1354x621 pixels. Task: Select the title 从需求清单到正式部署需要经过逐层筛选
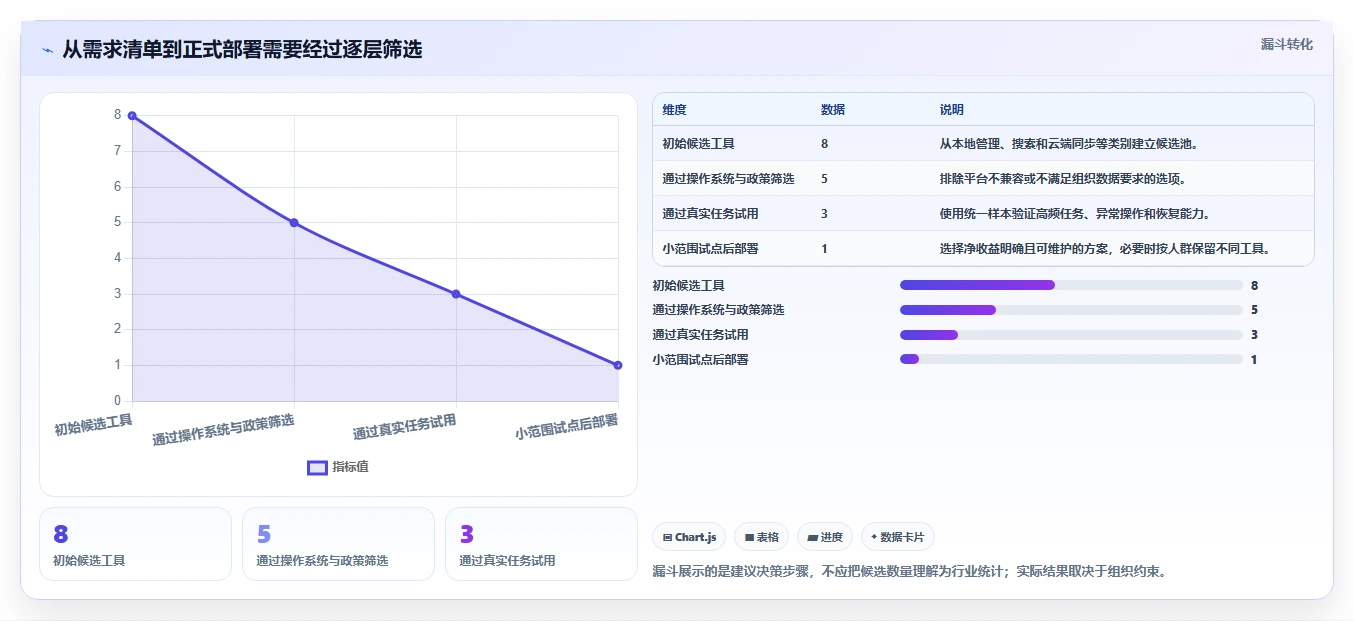(x=242, y=49)
